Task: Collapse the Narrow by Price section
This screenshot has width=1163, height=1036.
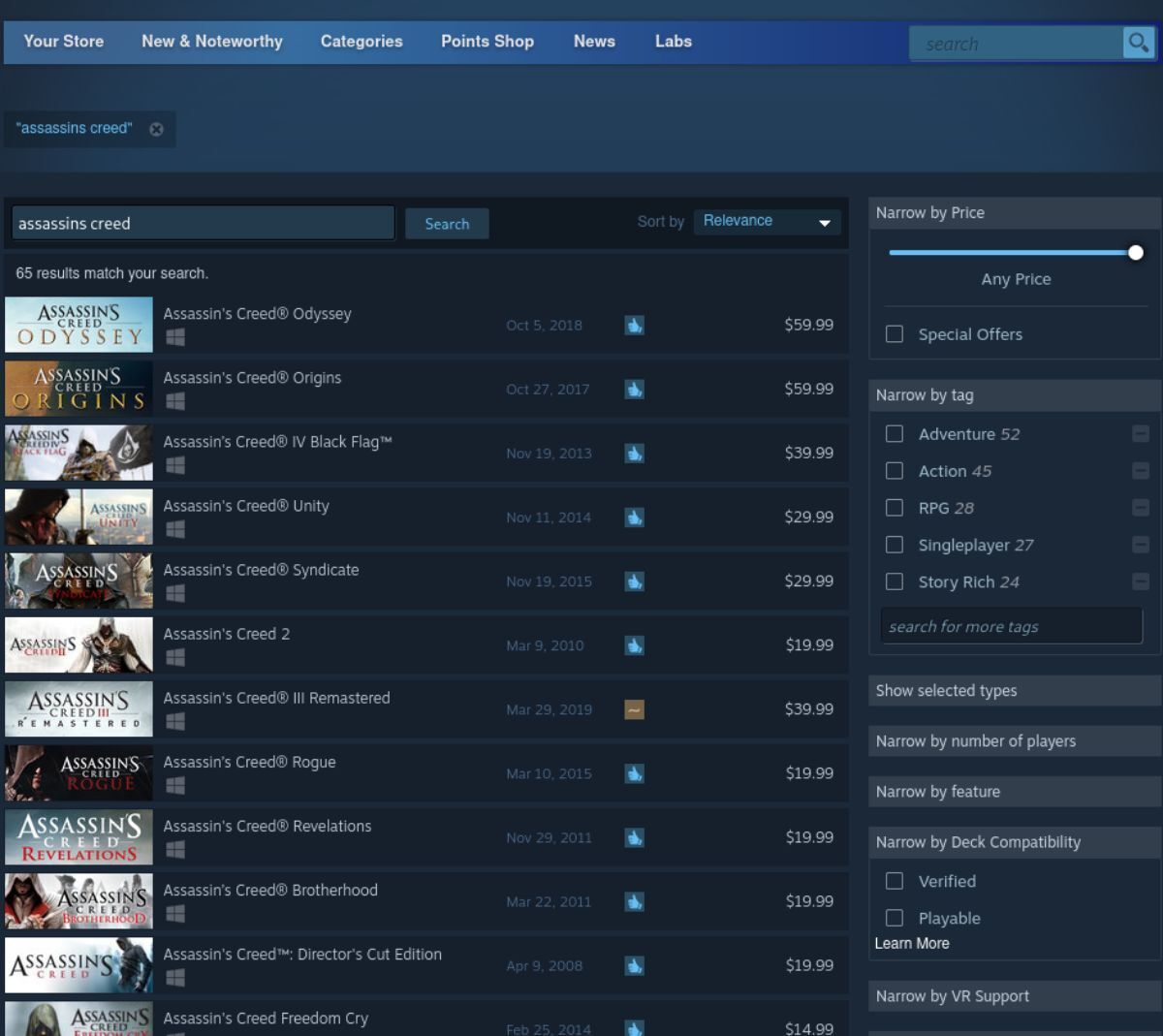Action: [x=1015, y=213]
